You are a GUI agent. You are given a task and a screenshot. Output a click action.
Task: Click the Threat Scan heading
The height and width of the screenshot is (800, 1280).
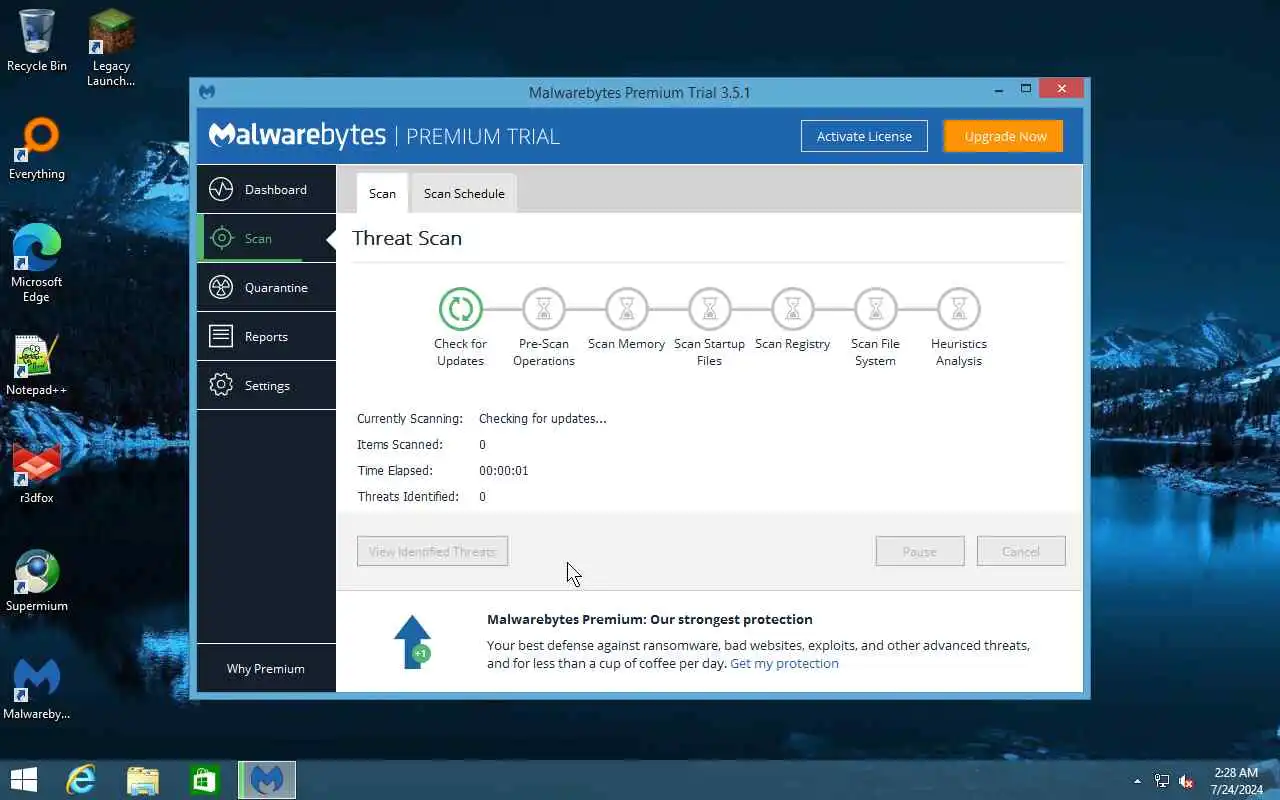click(x=407, y=238)
